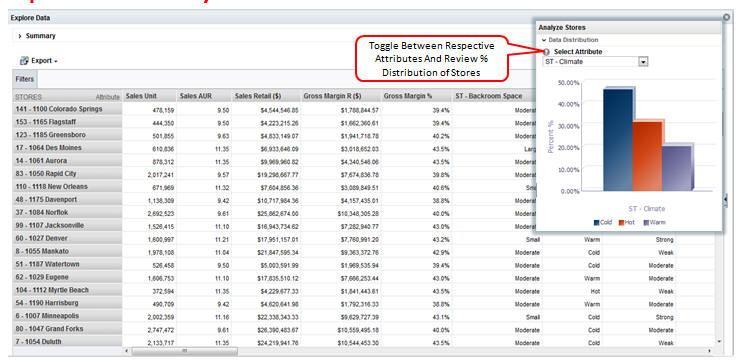739x362 pixels.
Task: Click the horizontal scrollbar right arrow
Action: [709, 351]
